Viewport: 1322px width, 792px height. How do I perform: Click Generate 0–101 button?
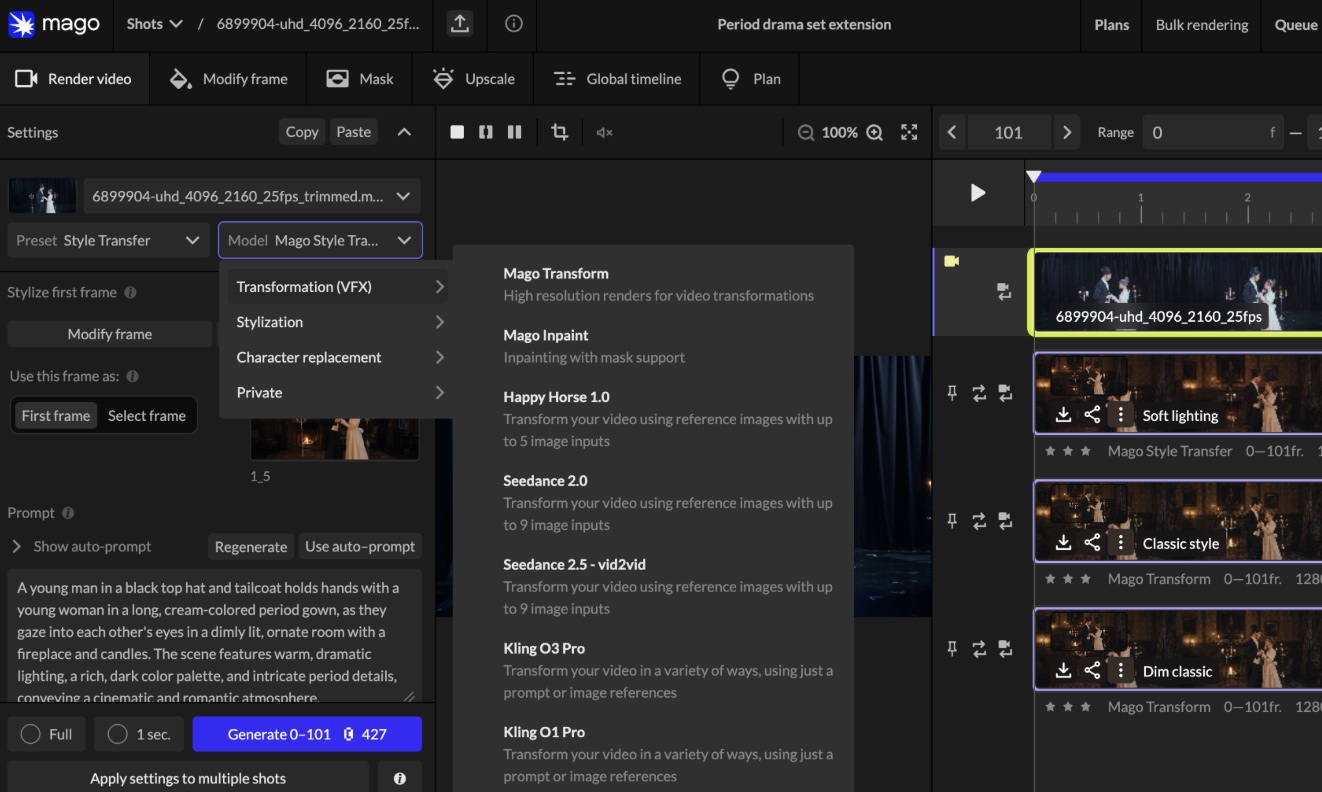tap(307, 734)
